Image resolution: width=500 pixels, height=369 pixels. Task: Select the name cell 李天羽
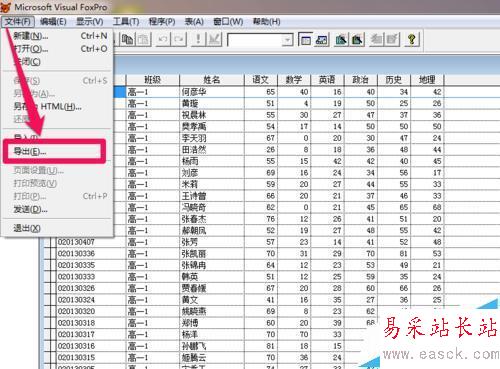(x=212, y=138)
